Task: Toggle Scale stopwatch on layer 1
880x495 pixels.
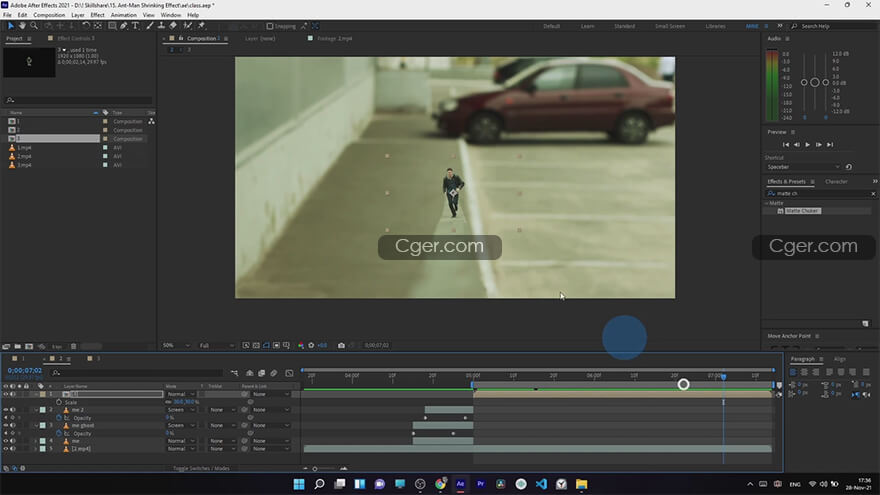Action: pos(59,402)
